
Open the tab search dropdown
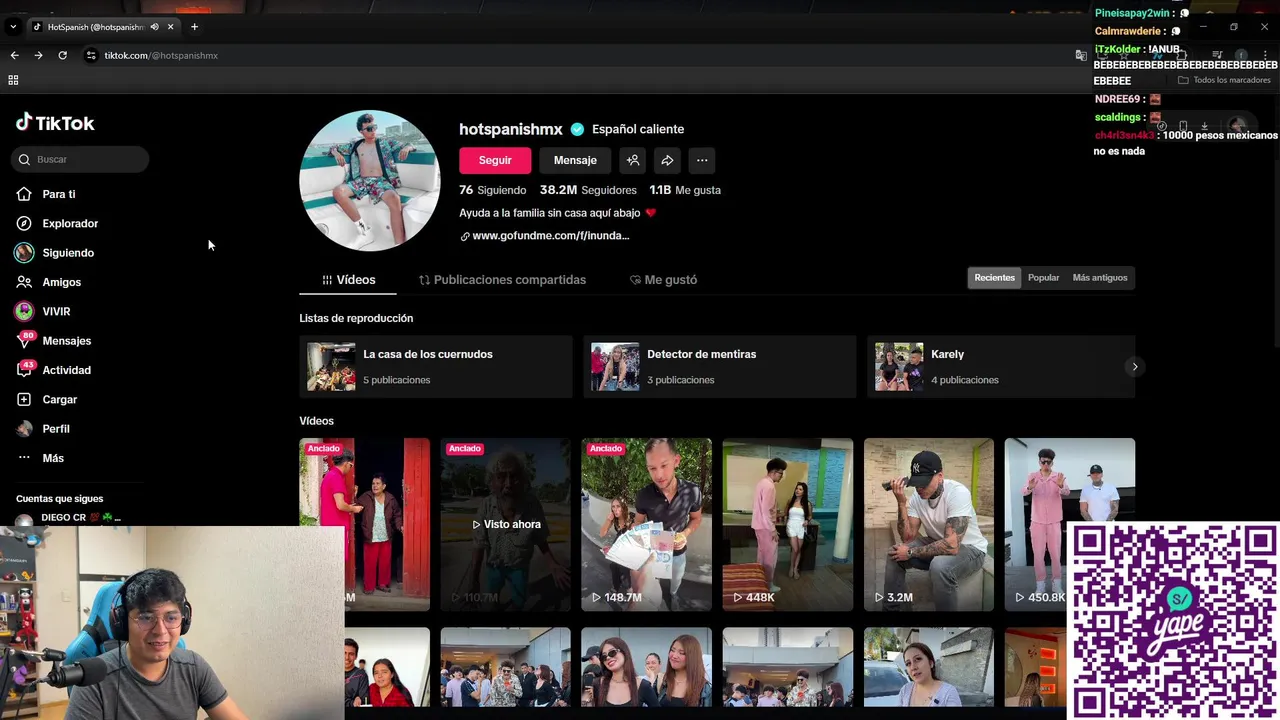[12, 27]
